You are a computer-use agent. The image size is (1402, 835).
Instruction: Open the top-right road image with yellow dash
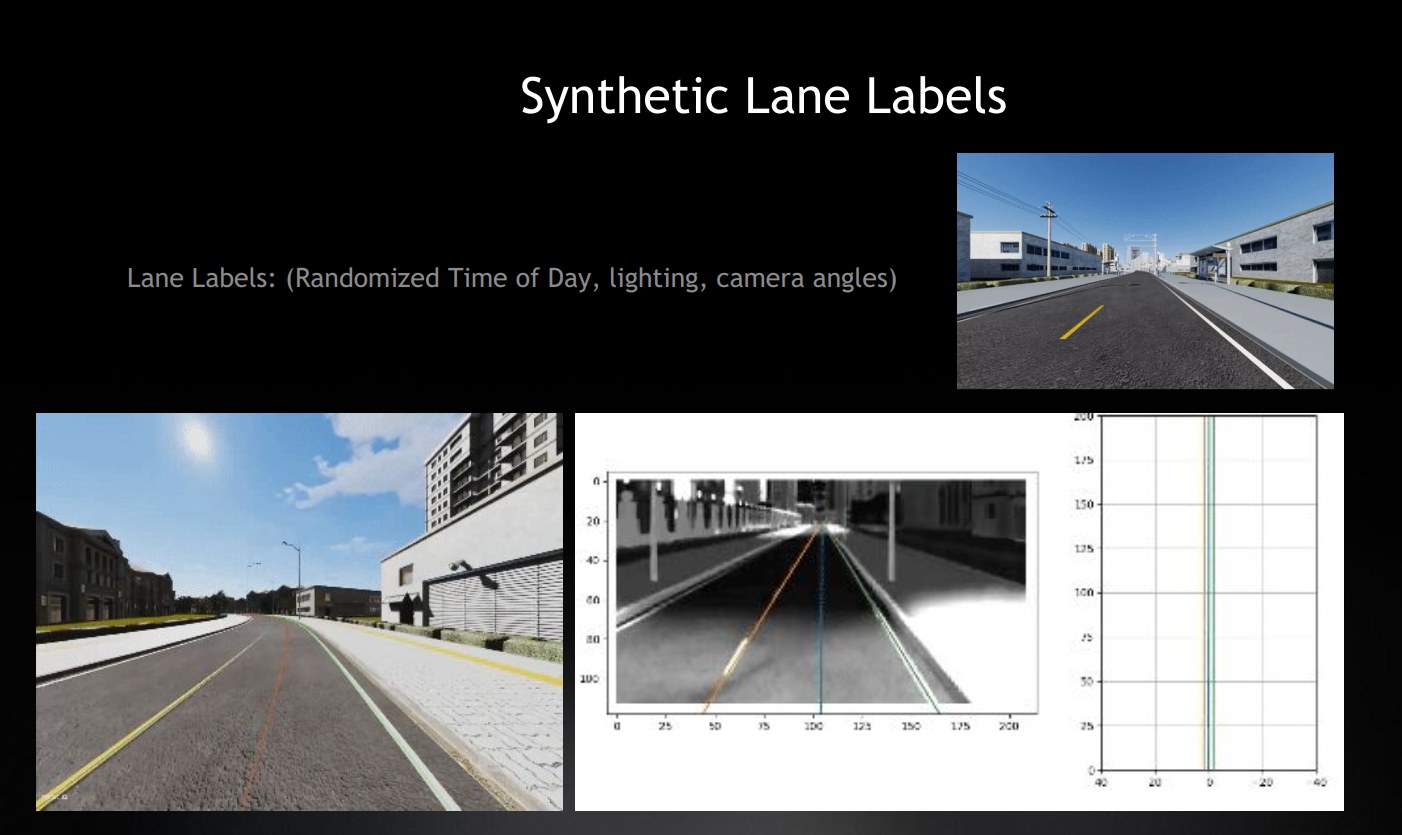pos(1145,271)
